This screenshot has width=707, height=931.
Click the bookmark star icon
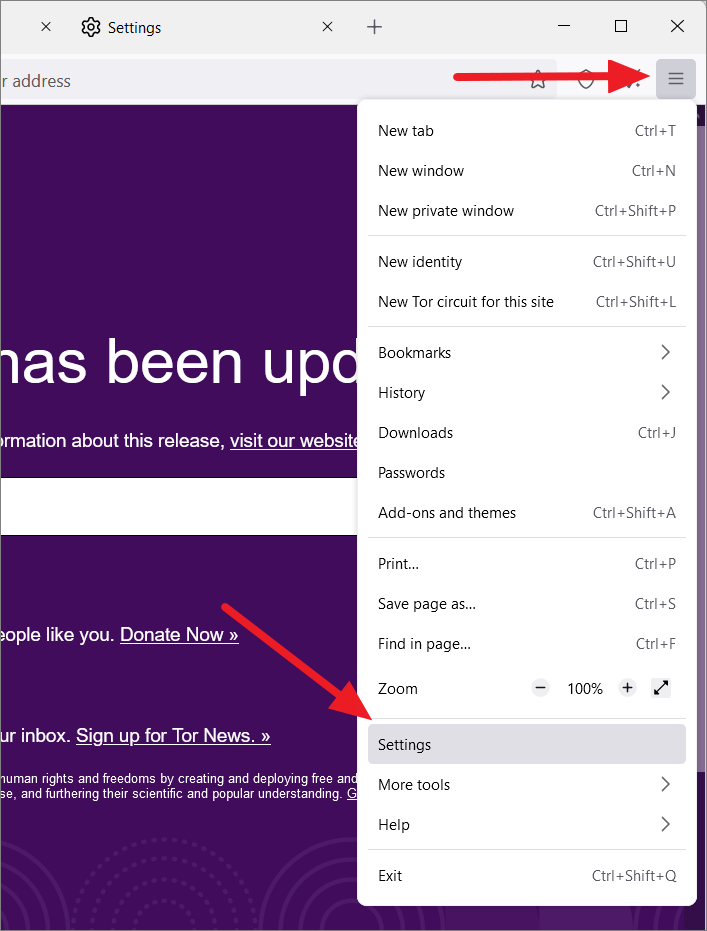(538, 78)
